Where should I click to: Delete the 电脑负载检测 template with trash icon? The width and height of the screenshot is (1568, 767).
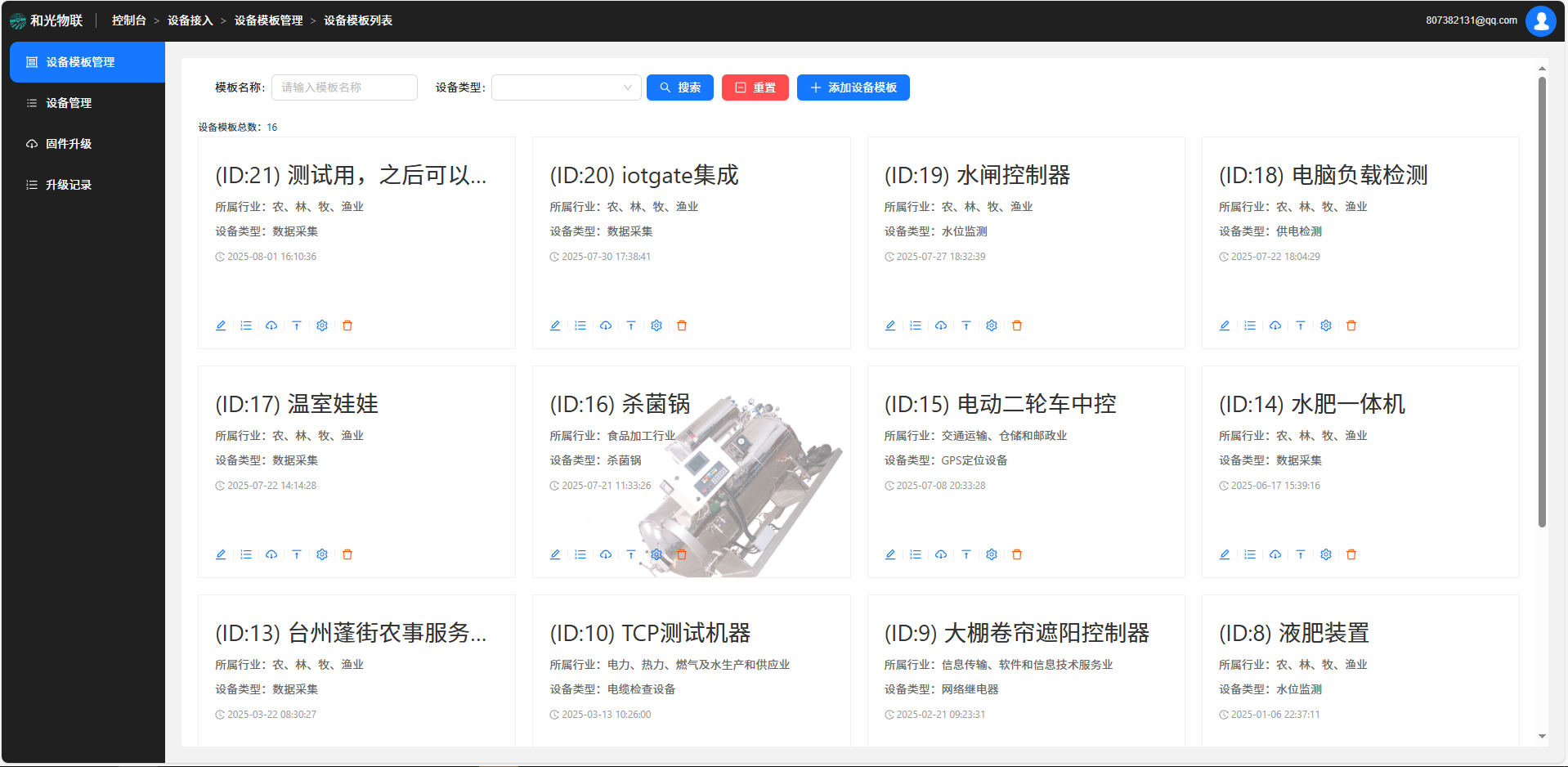coord(1351,325)
